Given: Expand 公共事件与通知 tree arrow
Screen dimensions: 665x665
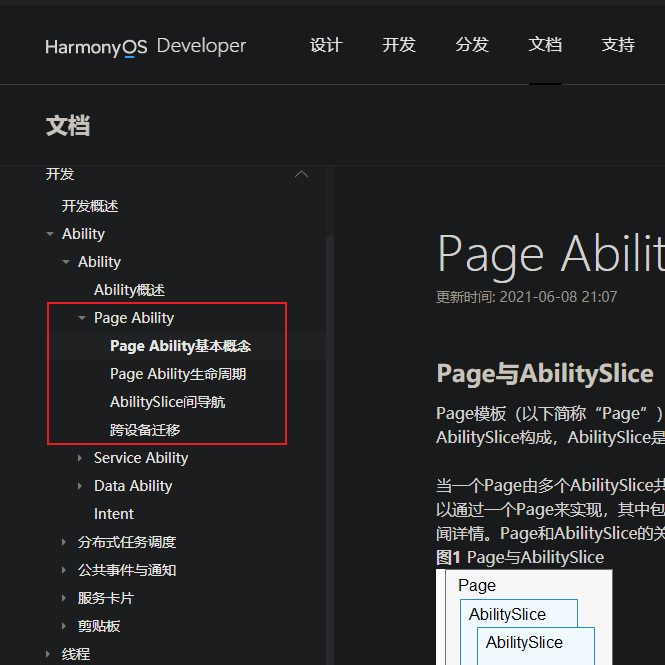Looking at the screenshot, I should click(64, 570).
